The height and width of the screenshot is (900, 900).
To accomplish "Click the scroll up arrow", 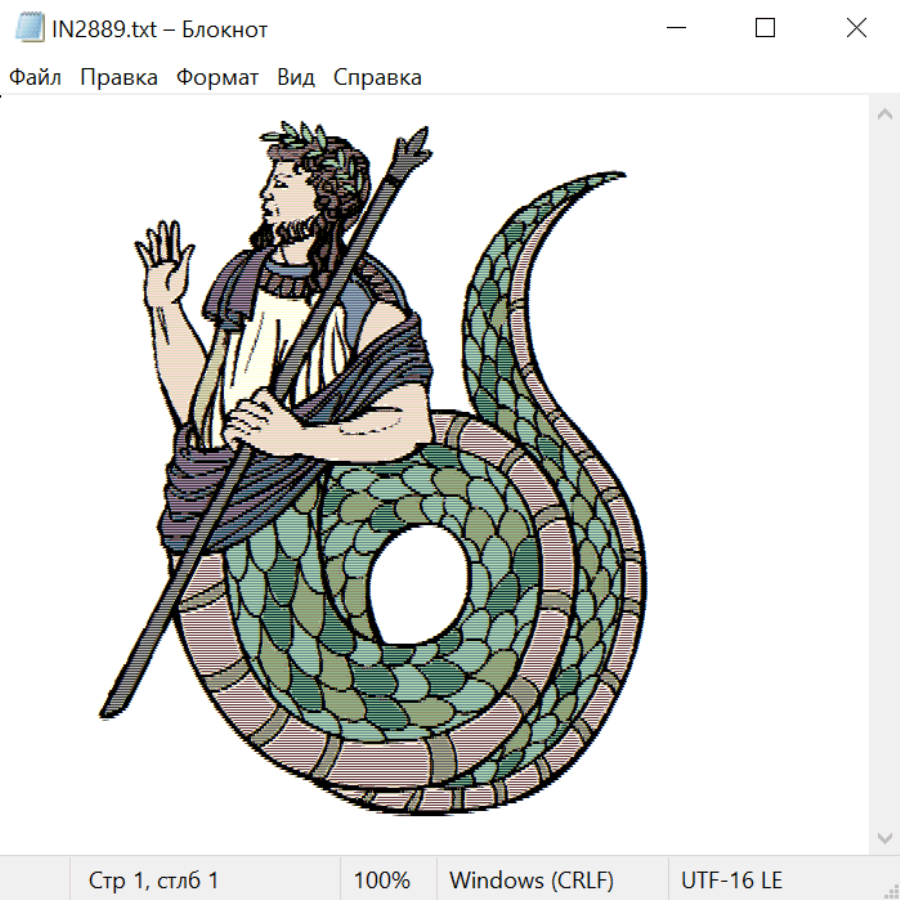I will click(x=884, y=114).
